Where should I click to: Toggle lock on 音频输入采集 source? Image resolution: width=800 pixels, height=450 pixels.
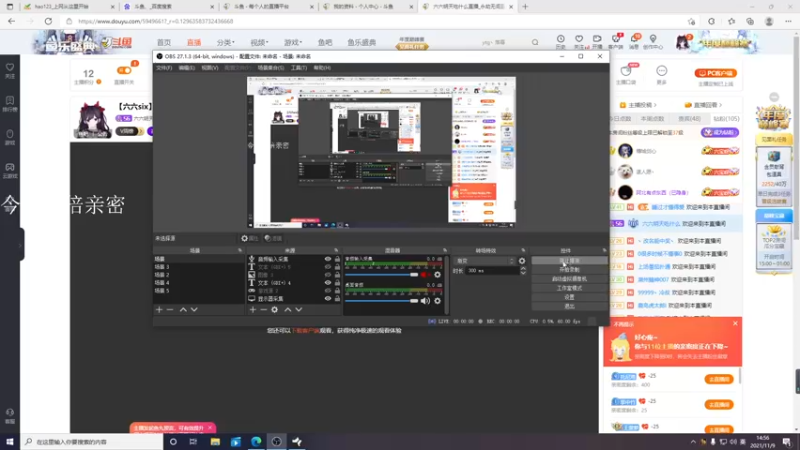click(337, 259)
